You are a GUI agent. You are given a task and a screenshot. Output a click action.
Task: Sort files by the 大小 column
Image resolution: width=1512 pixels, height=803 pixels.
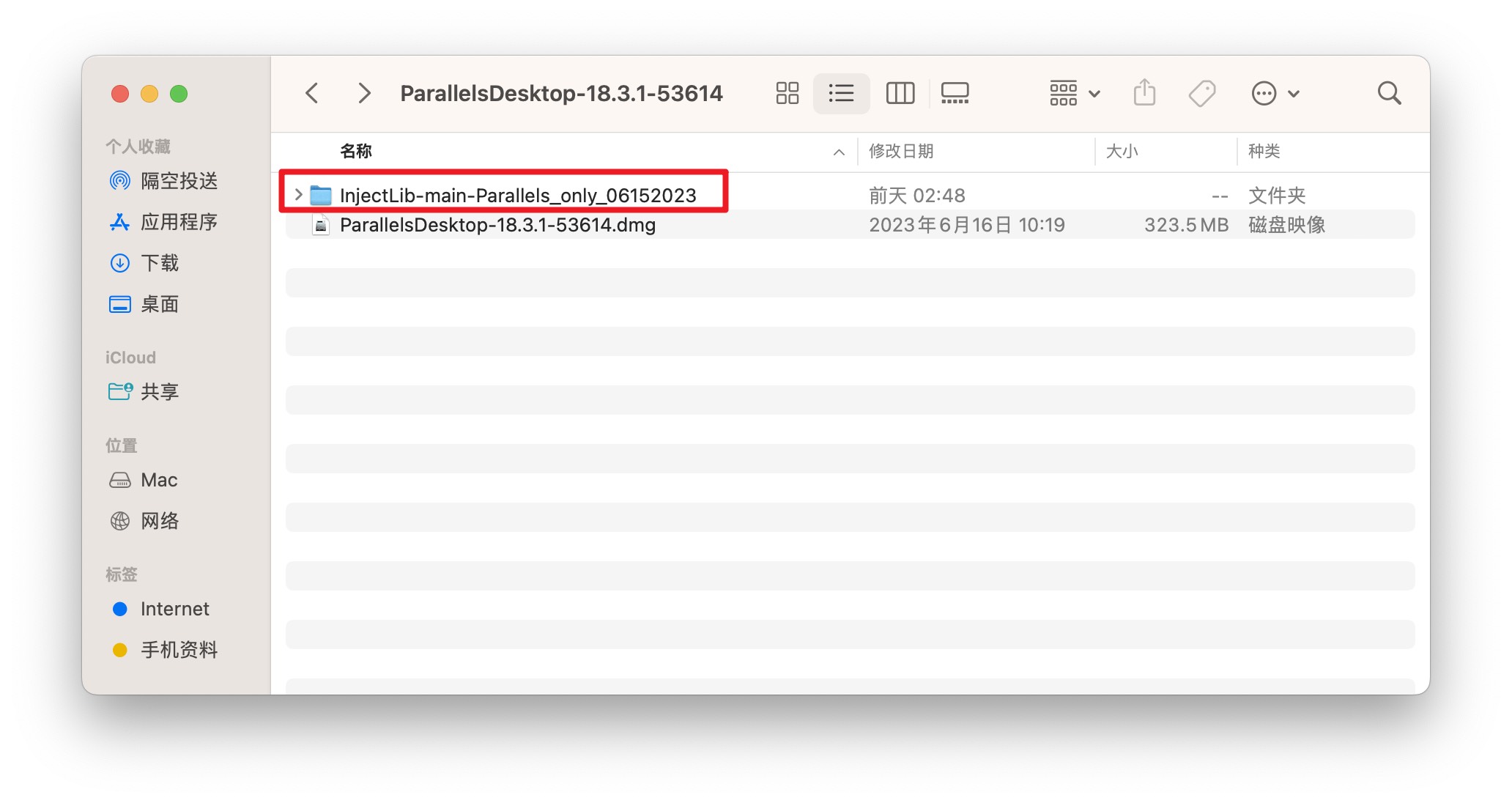(1122, 151)
